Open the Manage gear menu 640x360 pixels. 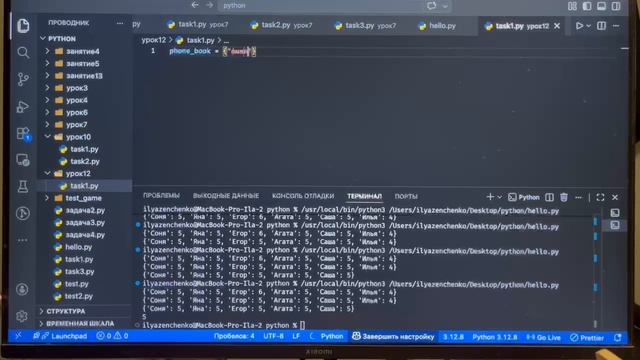(22, 316)
